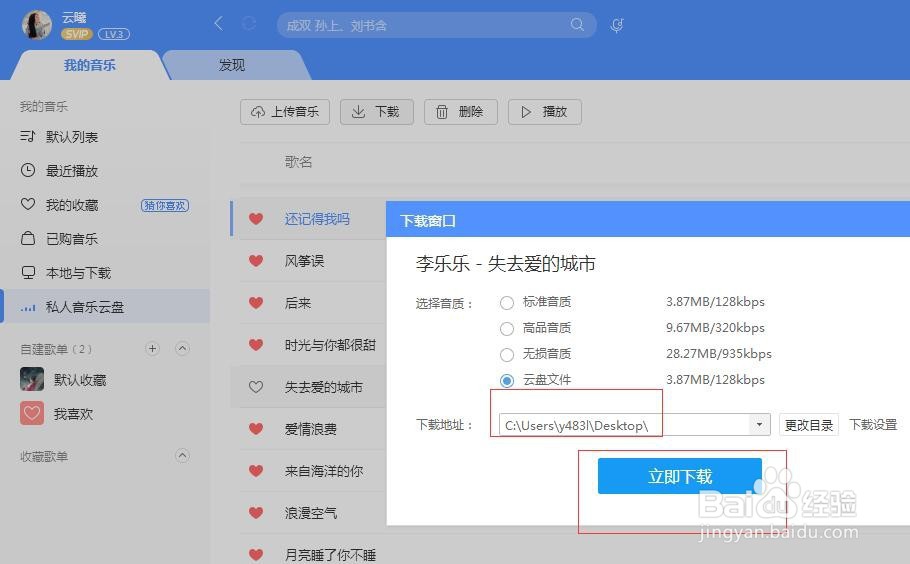Select the song 还记得我吗
The width and height of the screenshot is (910, 564).
pyautogui.click(x=317, y=219)
